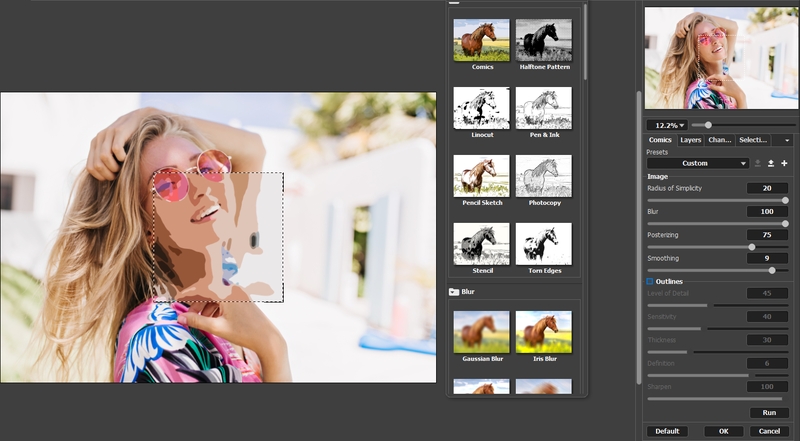This screenshot has height=441, width=800.
Task: Collapse the Blur effects folder
Action: [x=455, y=292]
